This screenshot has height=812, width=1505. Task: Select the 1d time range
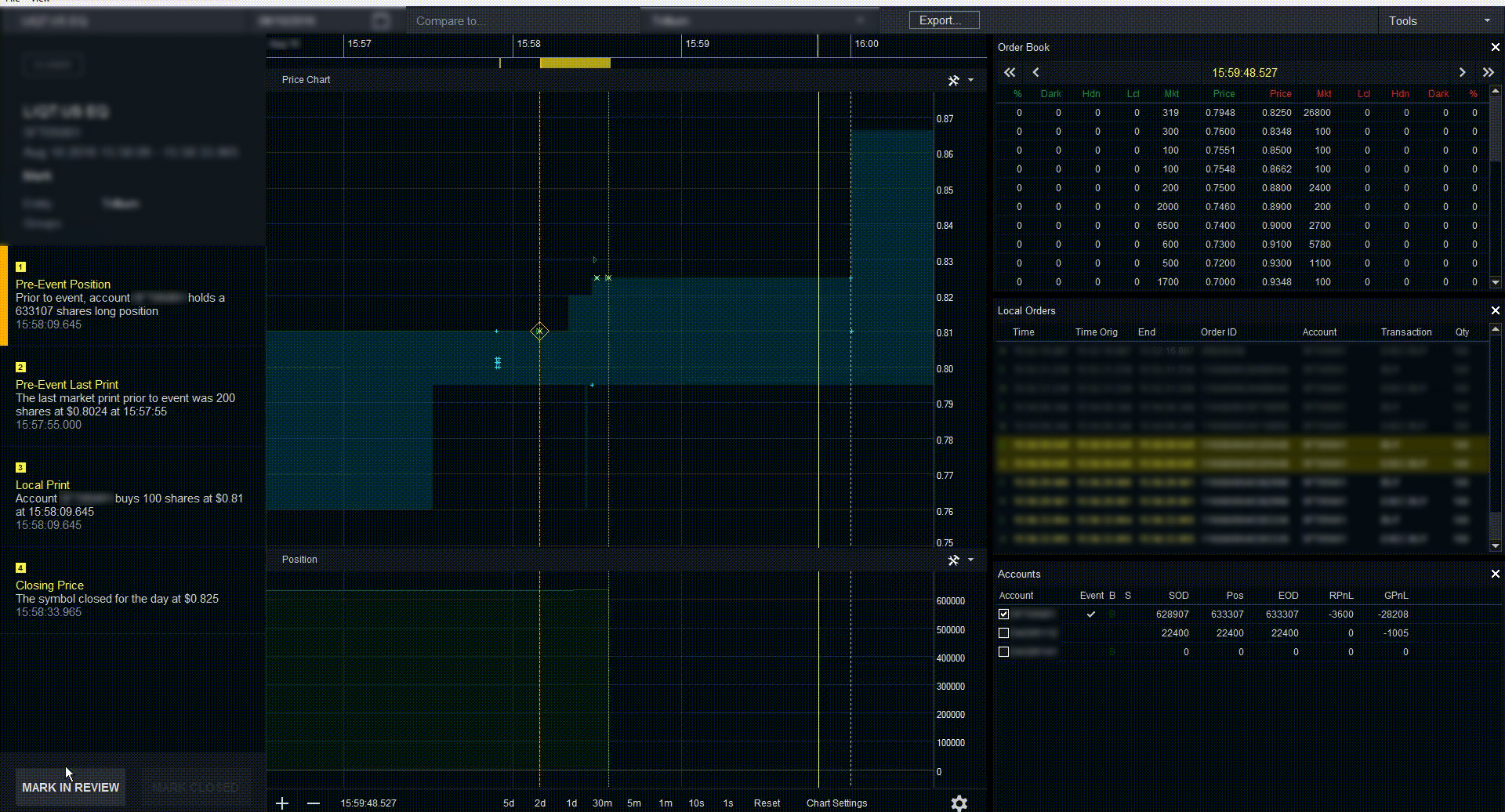point(571,803)
